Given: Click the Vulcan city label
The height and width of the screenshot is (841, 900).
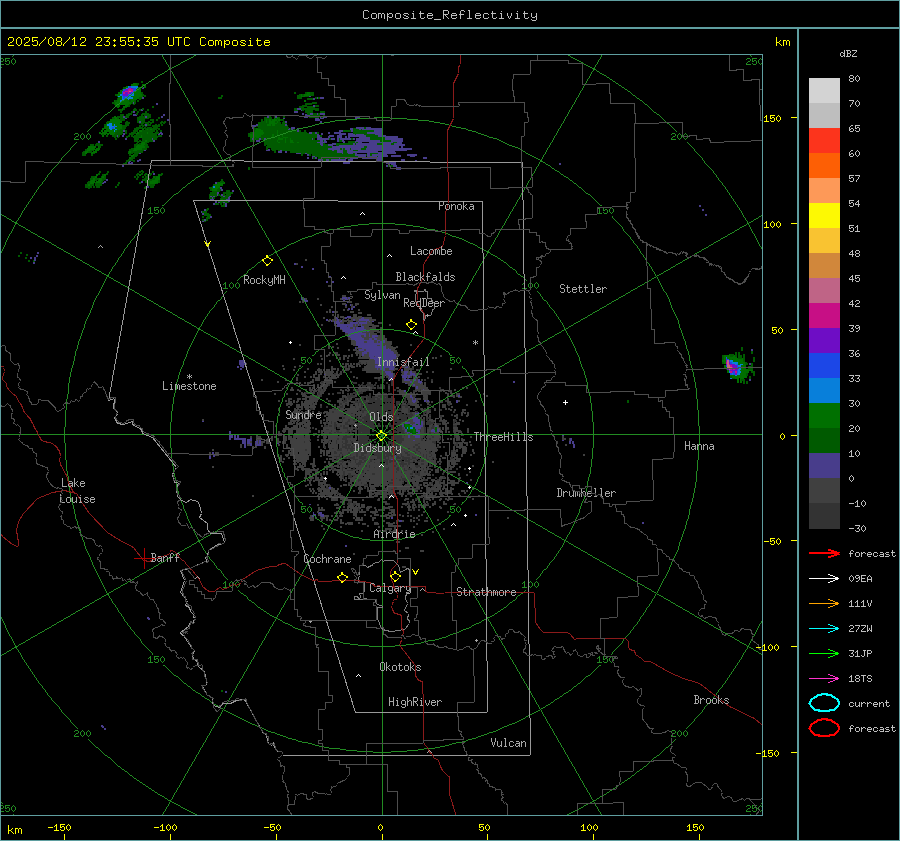Looking at the screenshot, I should point(508,743).
